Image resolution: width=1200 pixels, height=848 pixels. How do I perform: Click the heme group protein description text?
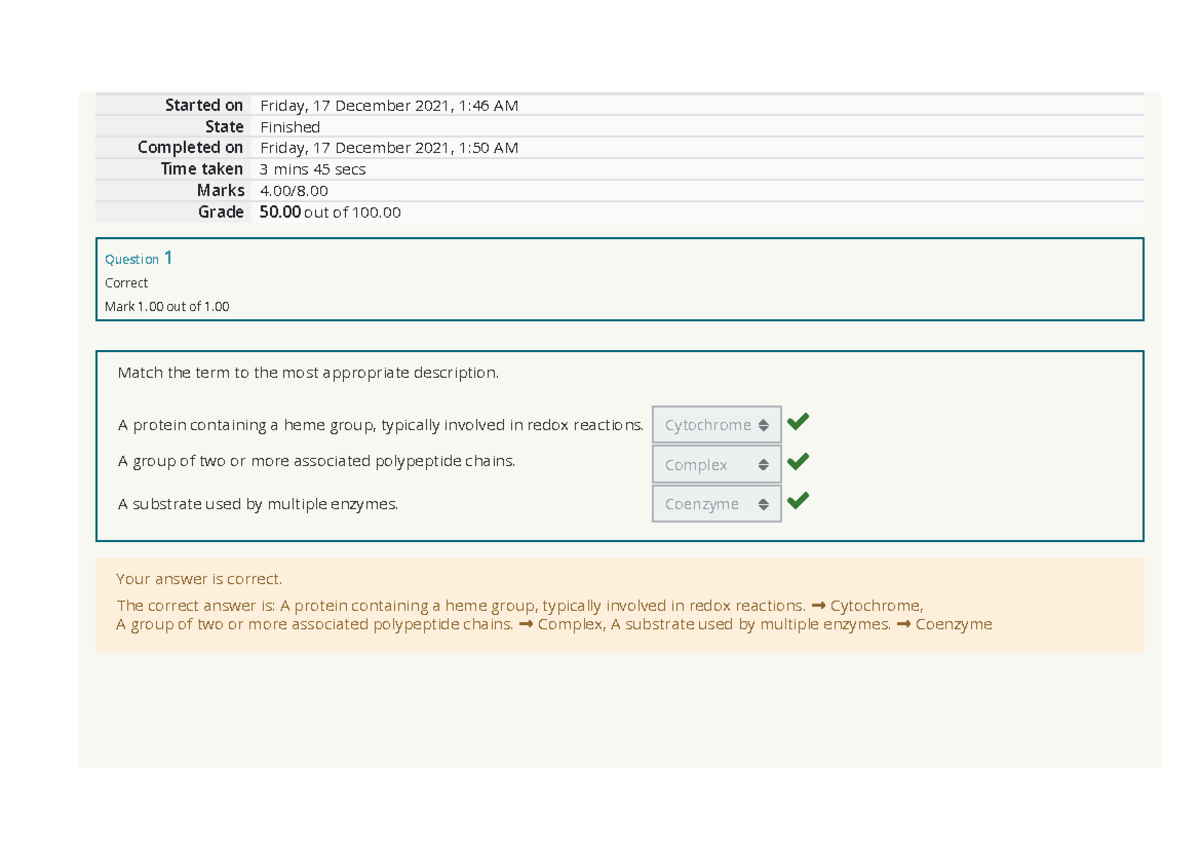(x=381, y=425)
